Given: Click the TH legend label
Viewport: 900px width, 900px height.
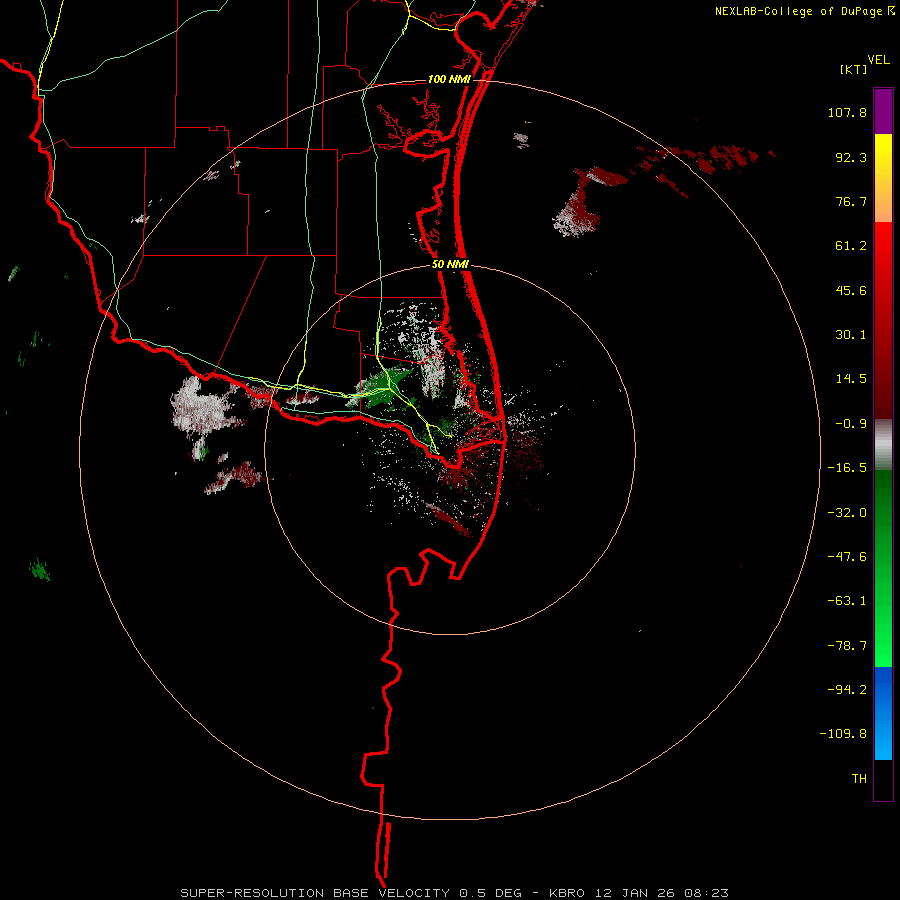Looking at the screenshot, I should [859, 779].
